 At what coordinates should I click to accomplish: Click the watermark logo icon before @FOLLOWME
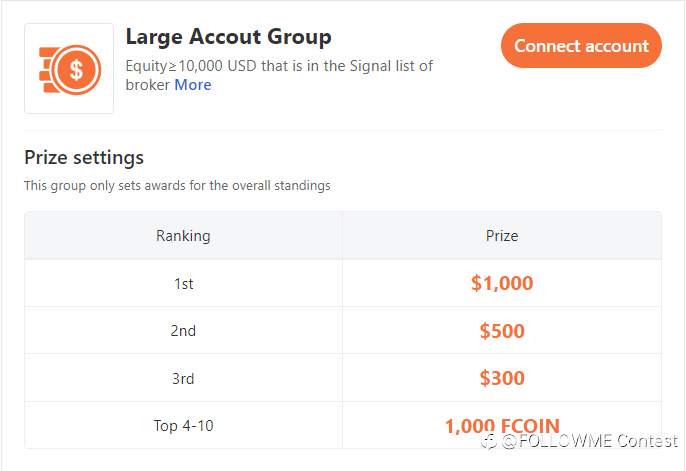[x=489, y=442]
